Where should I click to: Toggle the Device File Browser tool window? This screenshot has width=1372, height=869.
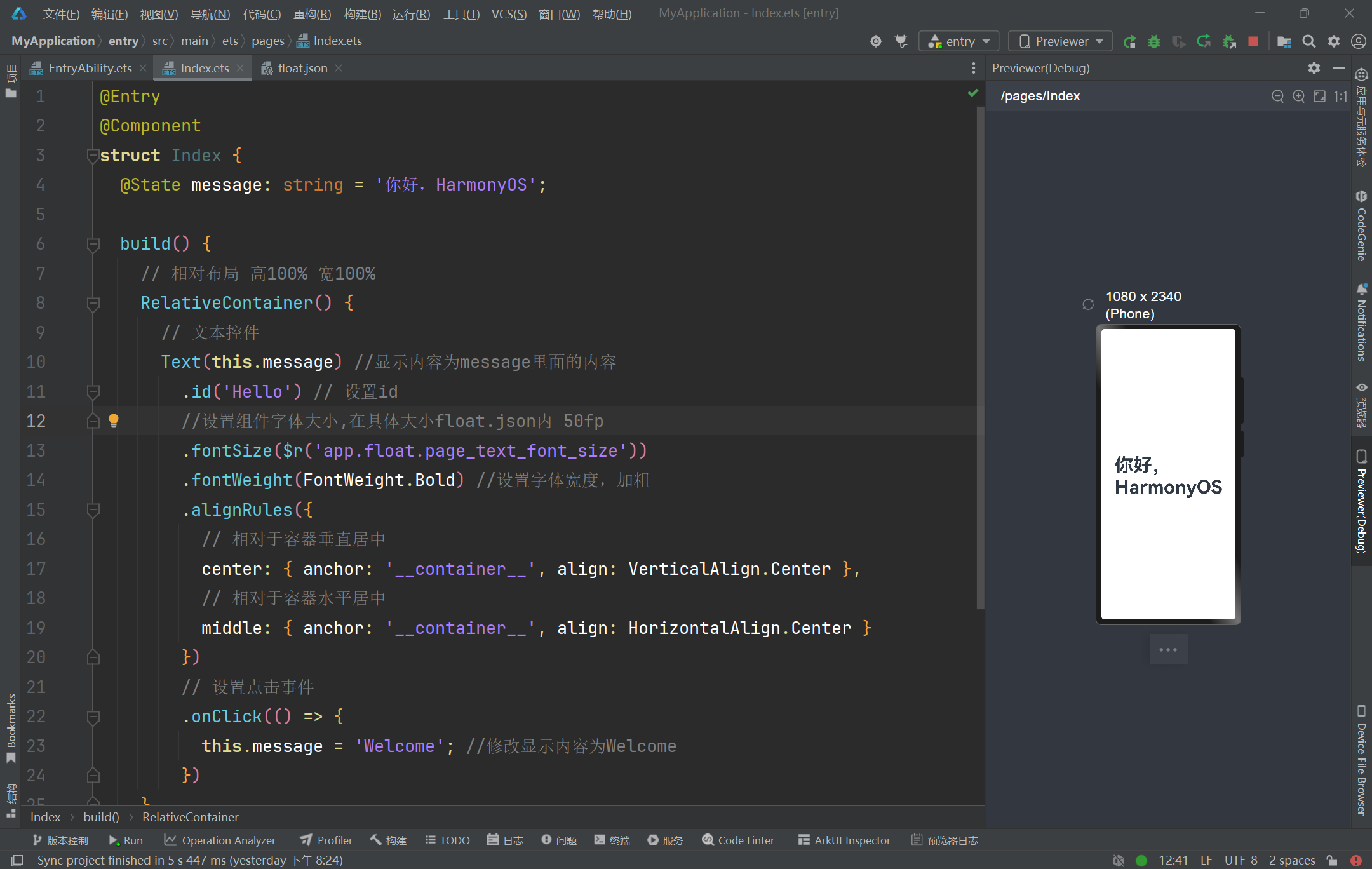(1361, 760)
